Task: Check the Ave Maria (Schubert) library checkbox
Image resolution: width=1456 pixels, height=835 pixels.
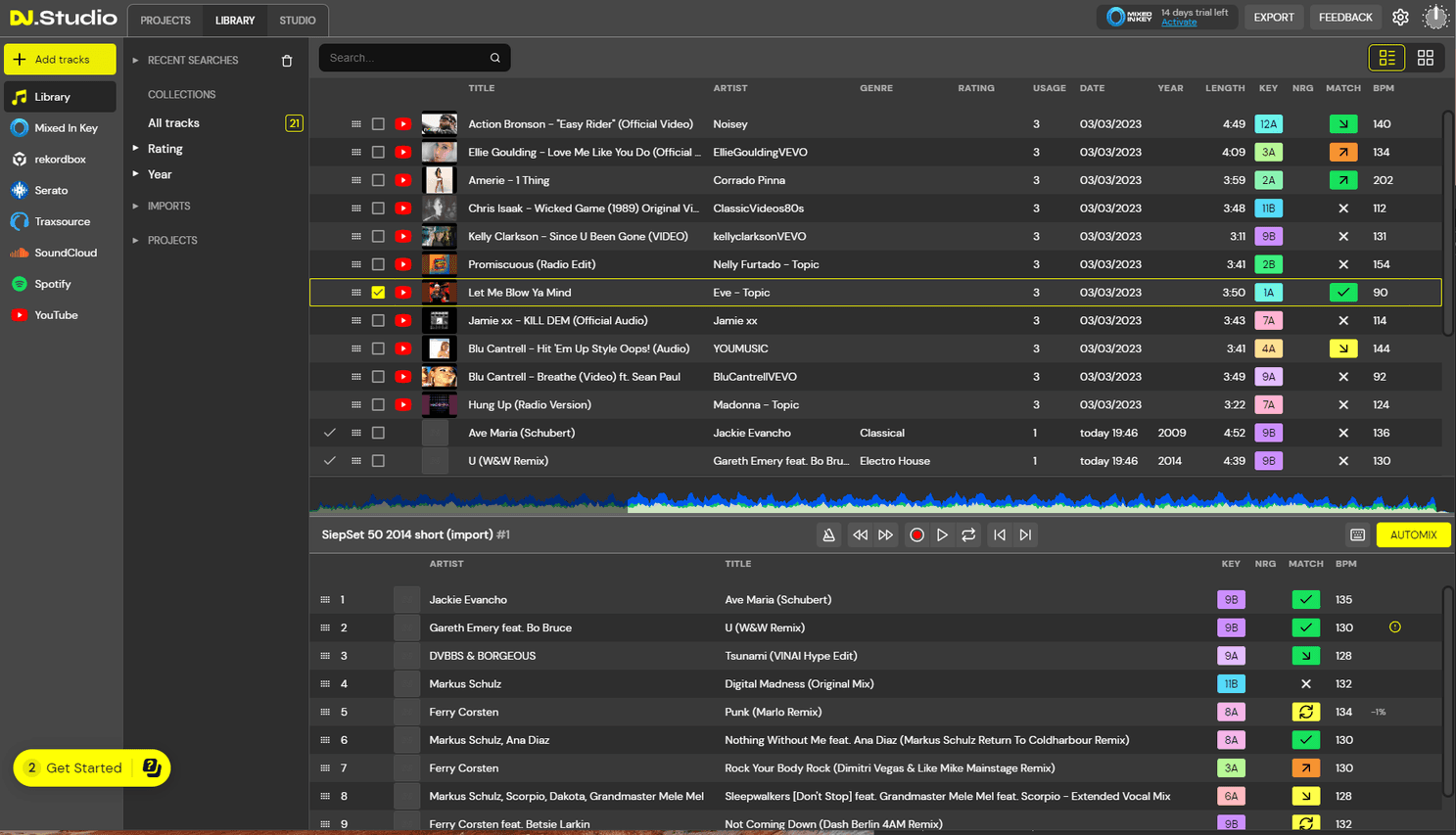Action: pos(378,433)
